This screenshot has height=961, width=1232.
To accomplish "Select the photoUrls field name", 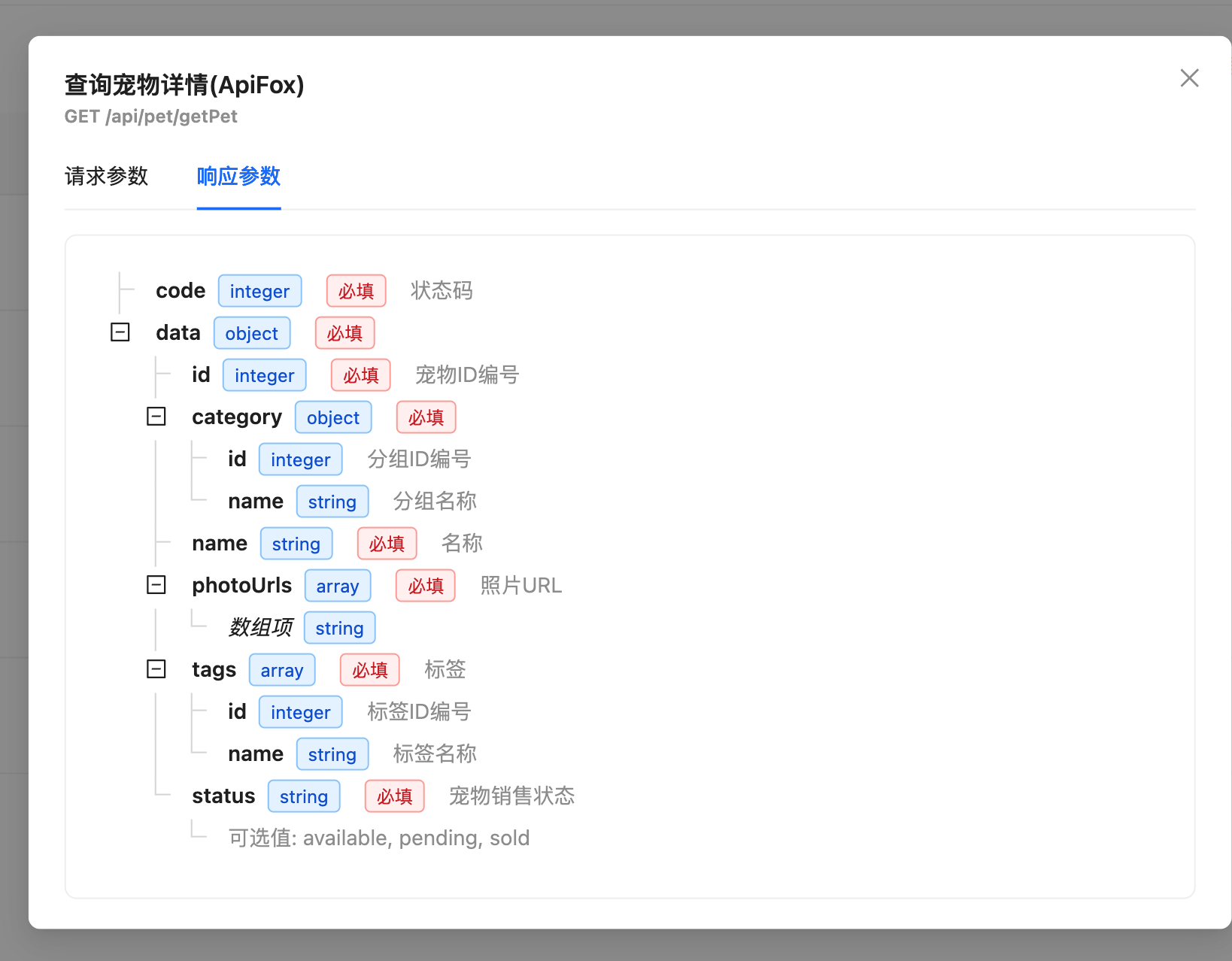I will pyautogui.click(x=242, y=585).
